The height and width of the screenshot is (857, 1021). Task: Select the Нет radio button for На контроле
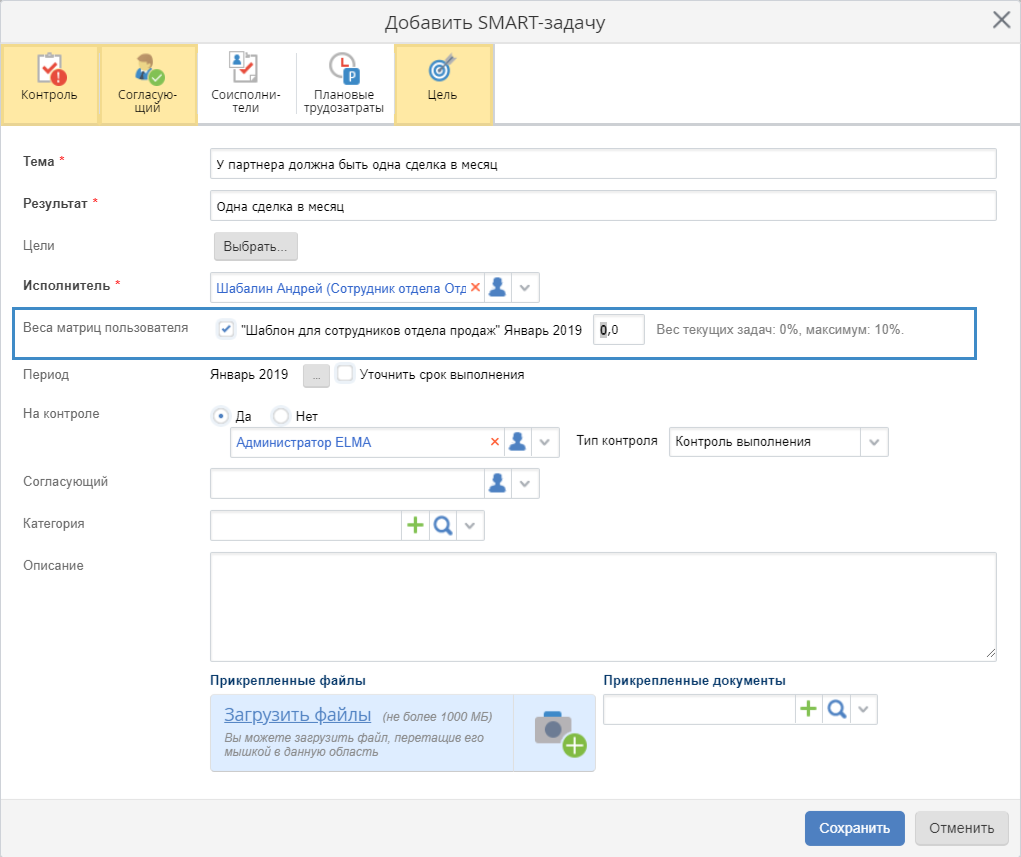[x=281, y=416]
